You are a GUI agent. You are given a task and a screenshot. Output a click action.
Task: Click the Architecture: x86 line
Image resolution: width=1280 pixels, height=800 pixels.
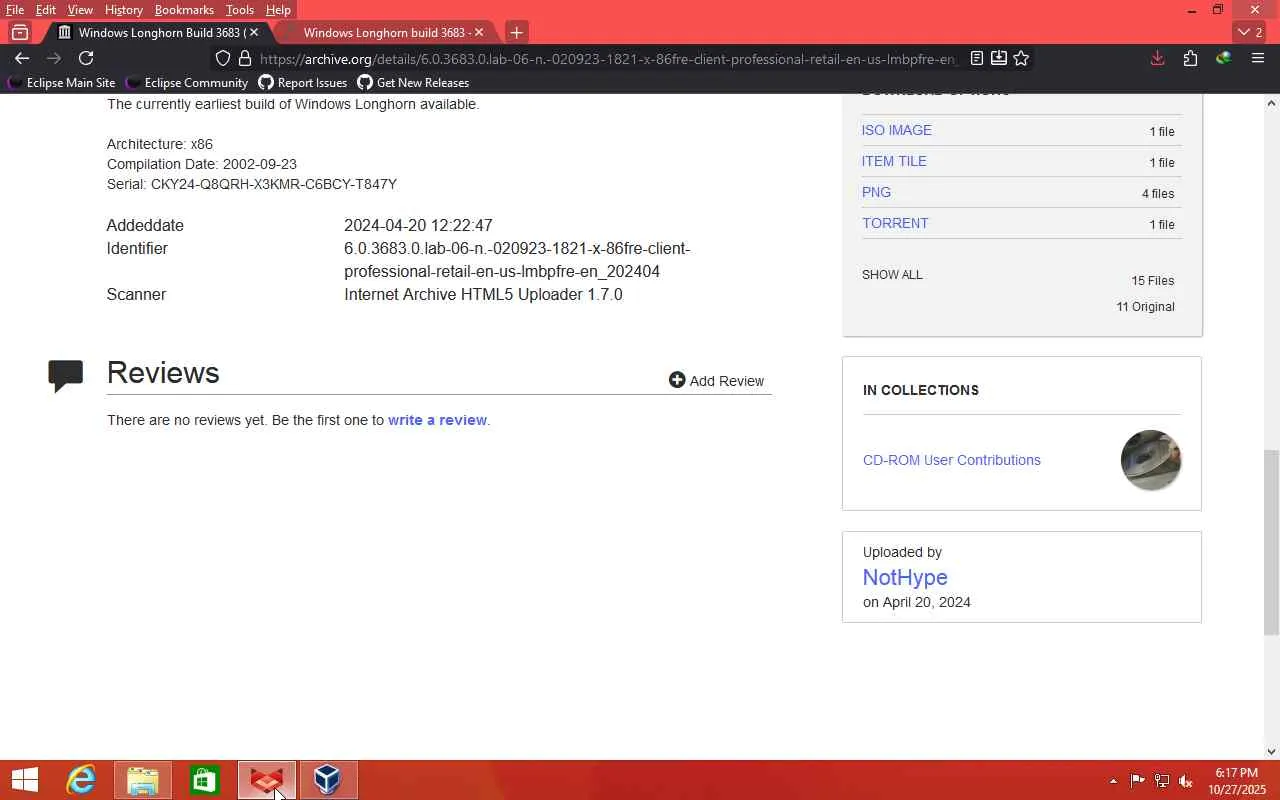(x=160, y=144)
